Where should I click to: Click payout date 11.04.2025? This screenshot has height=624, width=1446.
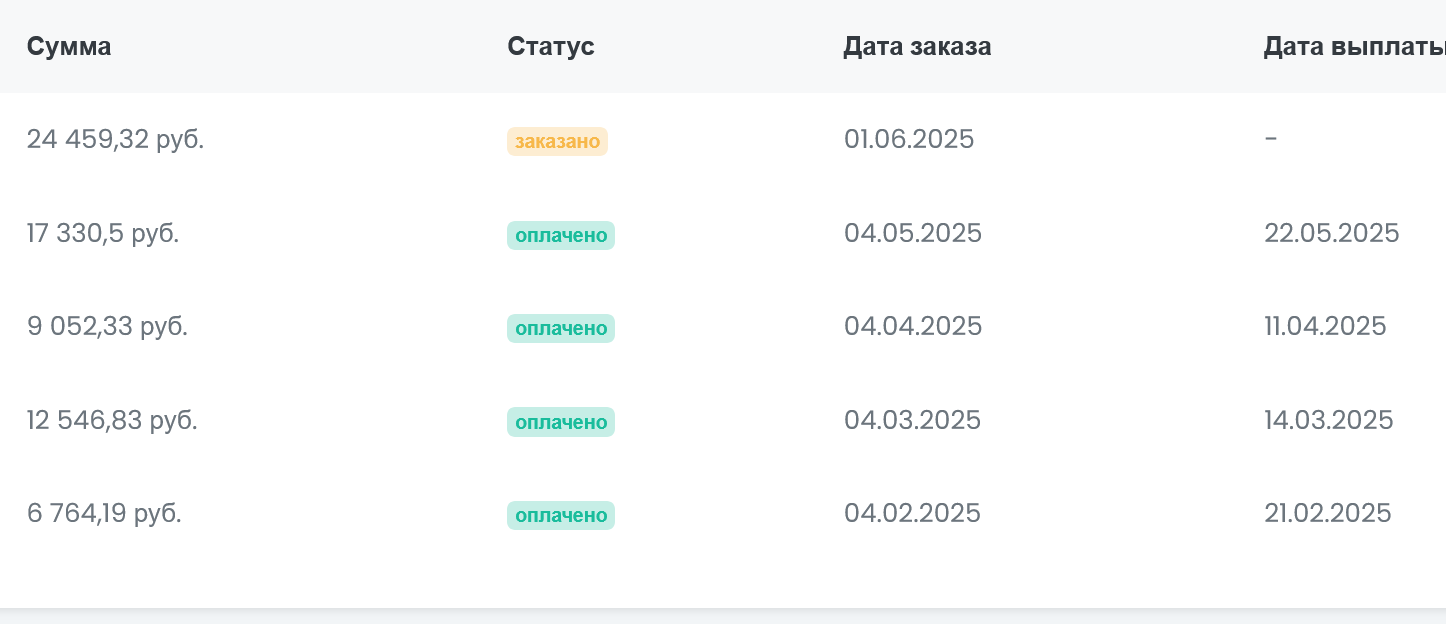[x=1325, y=327]
